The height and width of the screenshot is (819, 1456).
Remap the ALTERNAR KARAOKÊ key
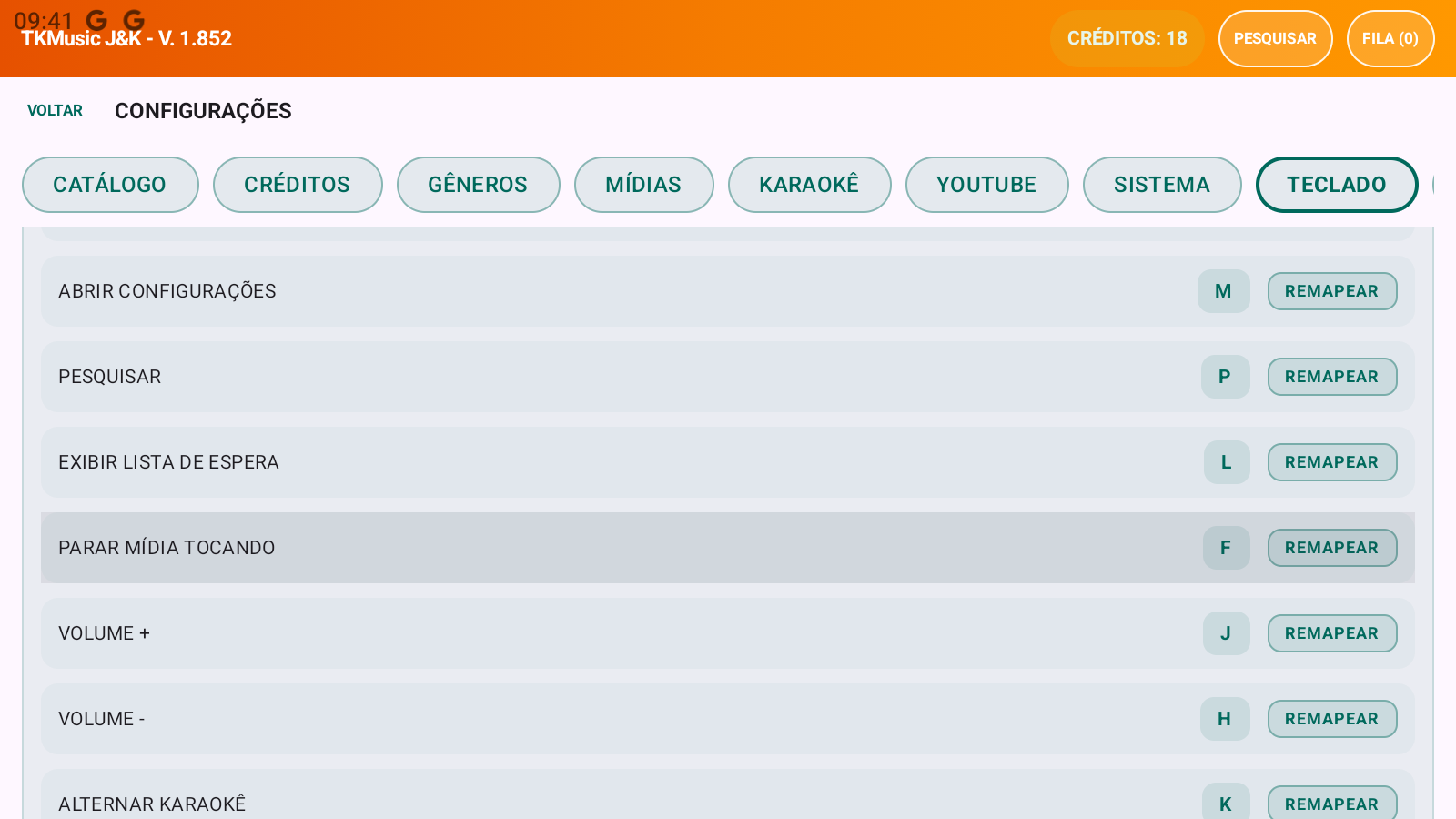coord(1332,803)
